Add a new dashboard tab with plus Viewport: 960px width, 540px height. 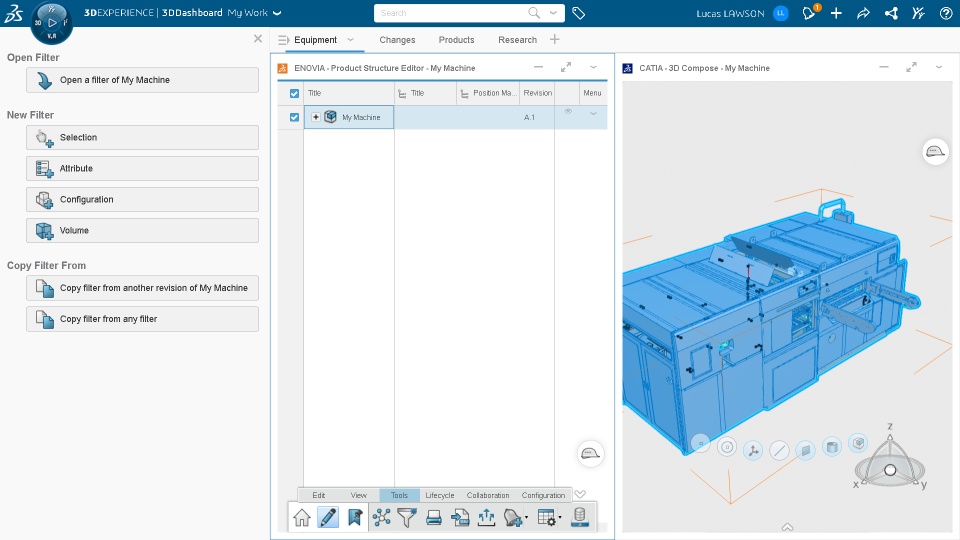pos(555,39)
